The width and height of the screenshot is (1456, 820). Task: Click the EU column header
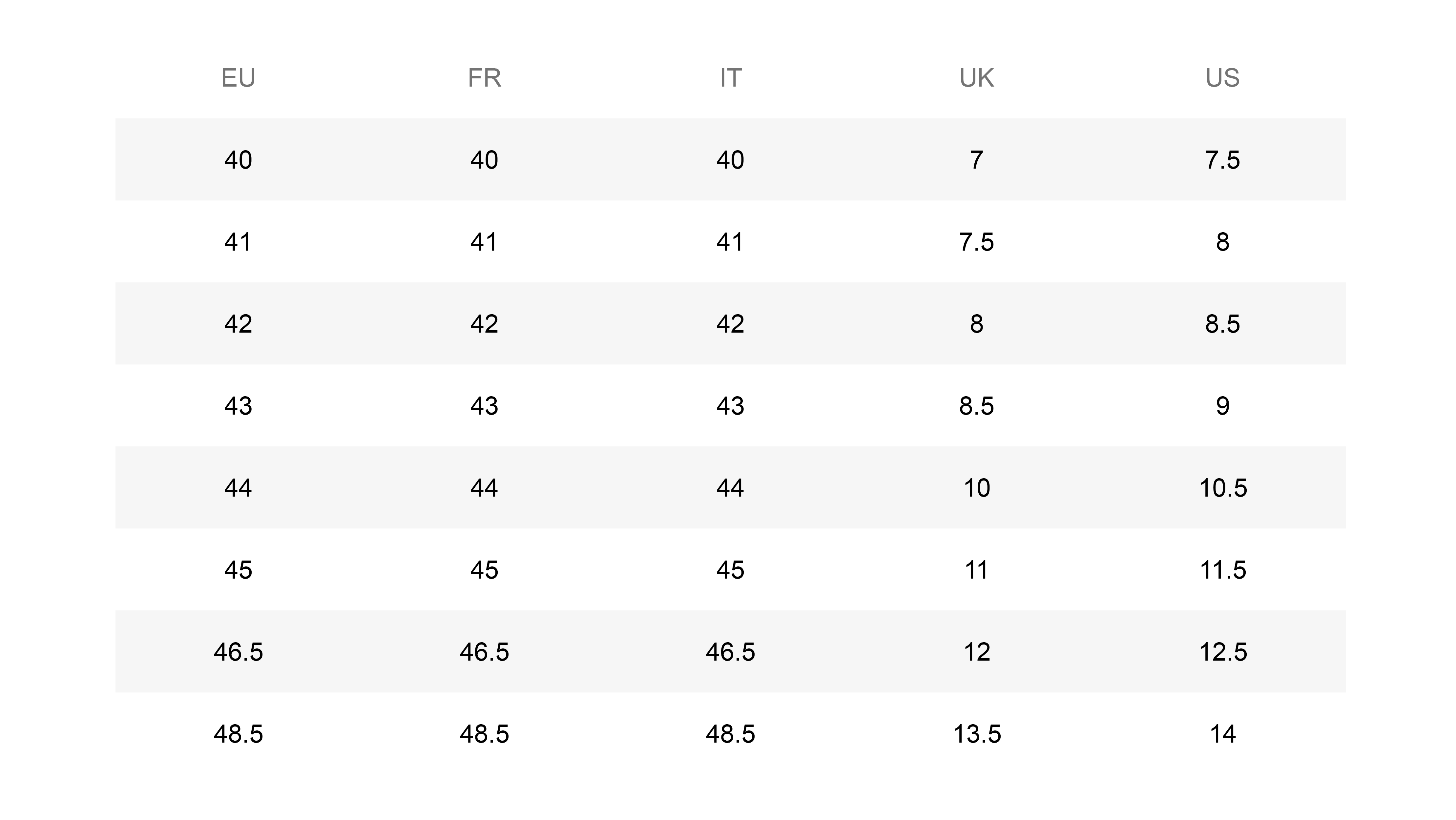(x=238, y=78)
